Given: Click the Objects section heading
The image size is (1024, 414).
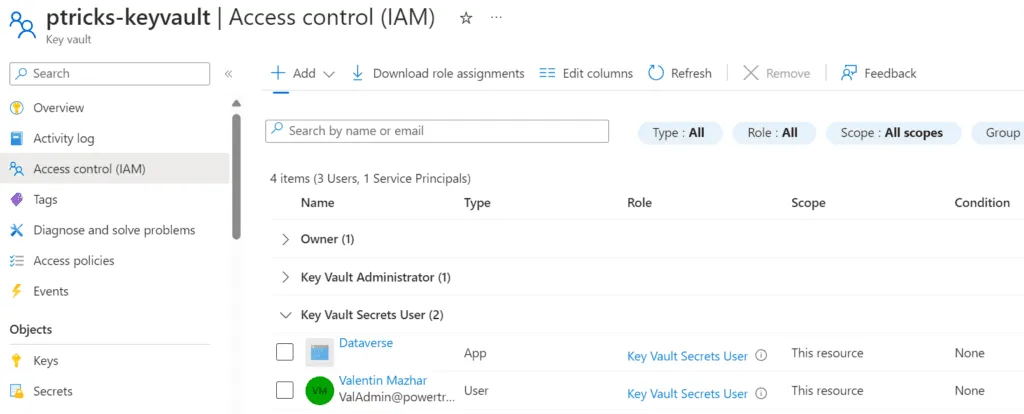Looking at the screenshot, I should 31,330.
